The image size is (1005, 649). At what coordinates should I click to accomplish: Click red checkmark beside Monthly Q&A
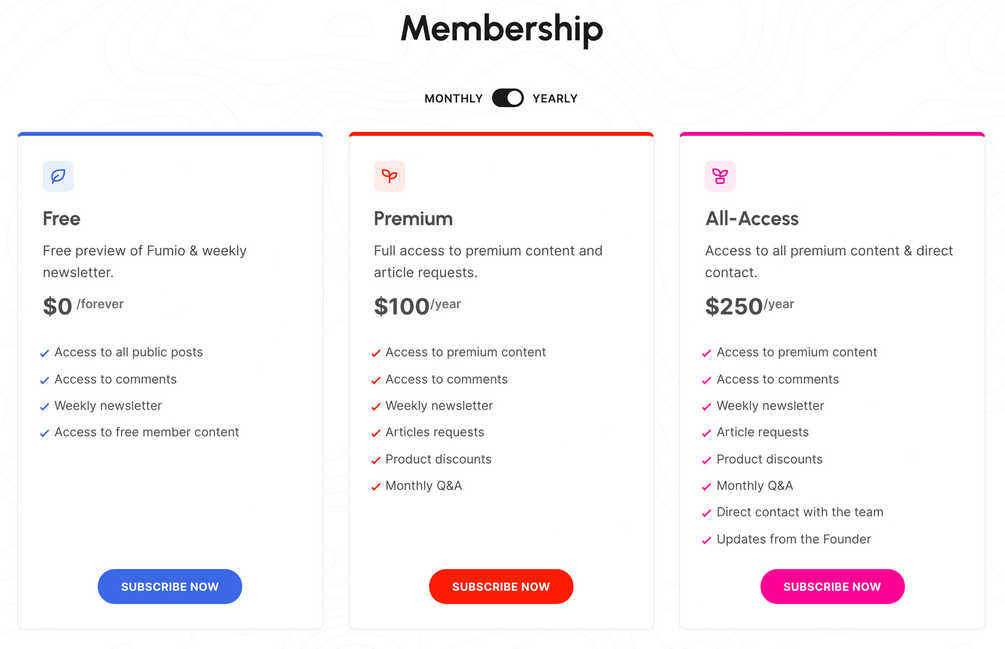tap(376, 487)
